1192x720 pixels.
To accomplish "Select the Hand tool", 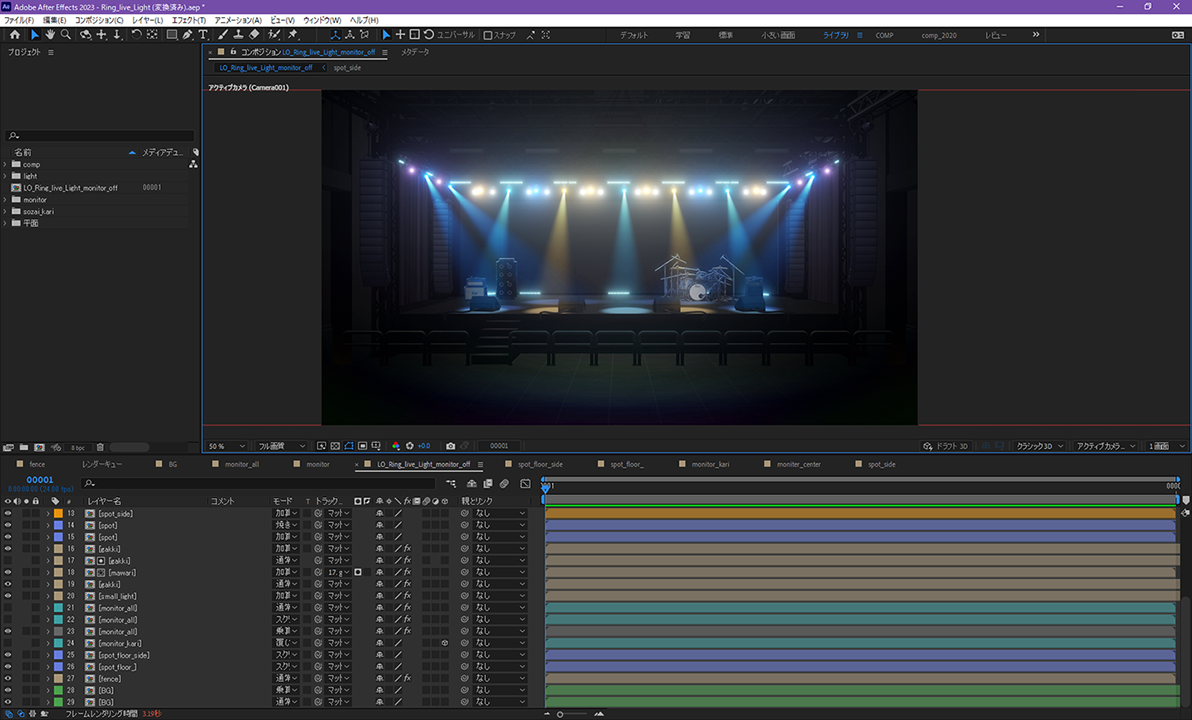I will tap(50, 35).
